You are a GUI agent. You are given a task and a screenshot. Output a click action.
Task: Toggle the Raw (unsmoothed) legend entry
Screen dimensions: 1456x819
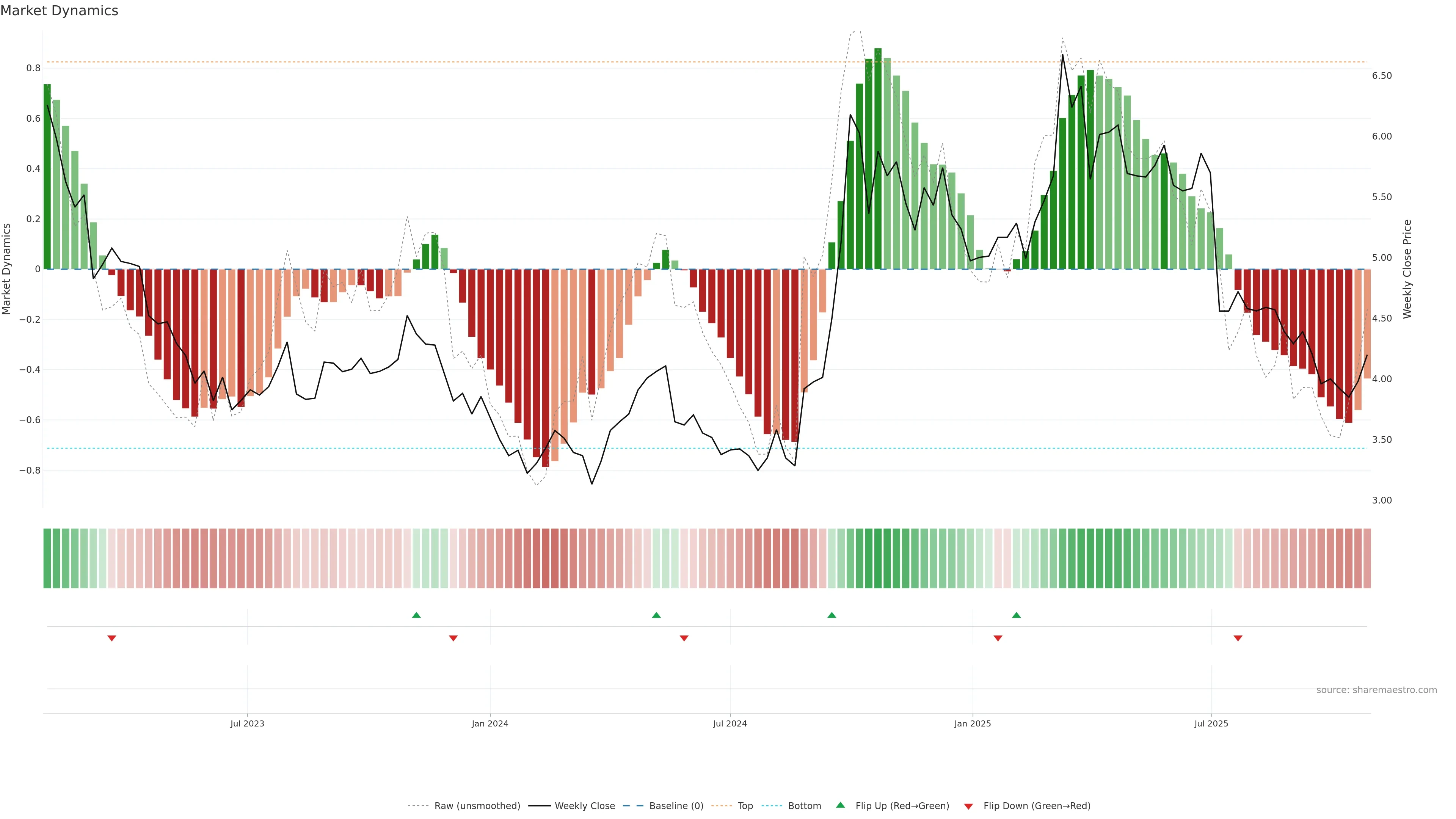pyautogui.click(x=477, y=806)
